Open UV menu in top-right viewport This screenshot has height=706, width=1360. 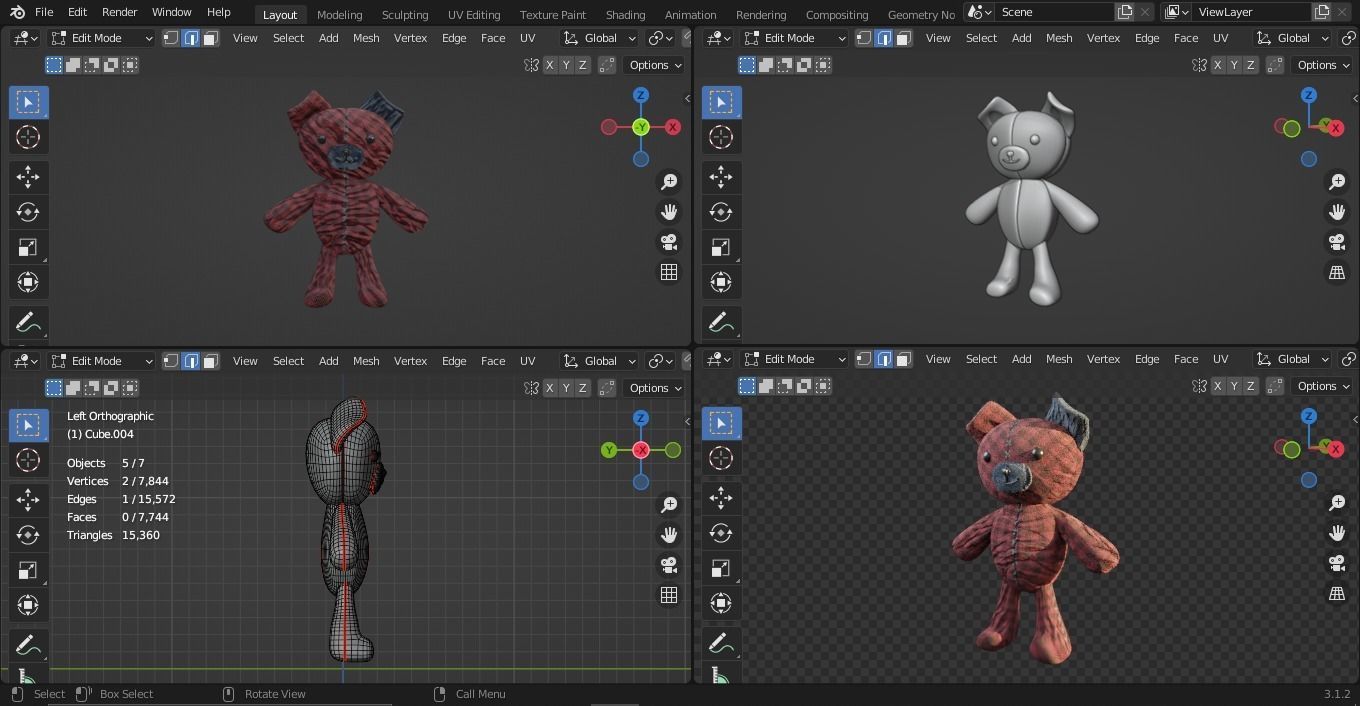coord(1220,38)
